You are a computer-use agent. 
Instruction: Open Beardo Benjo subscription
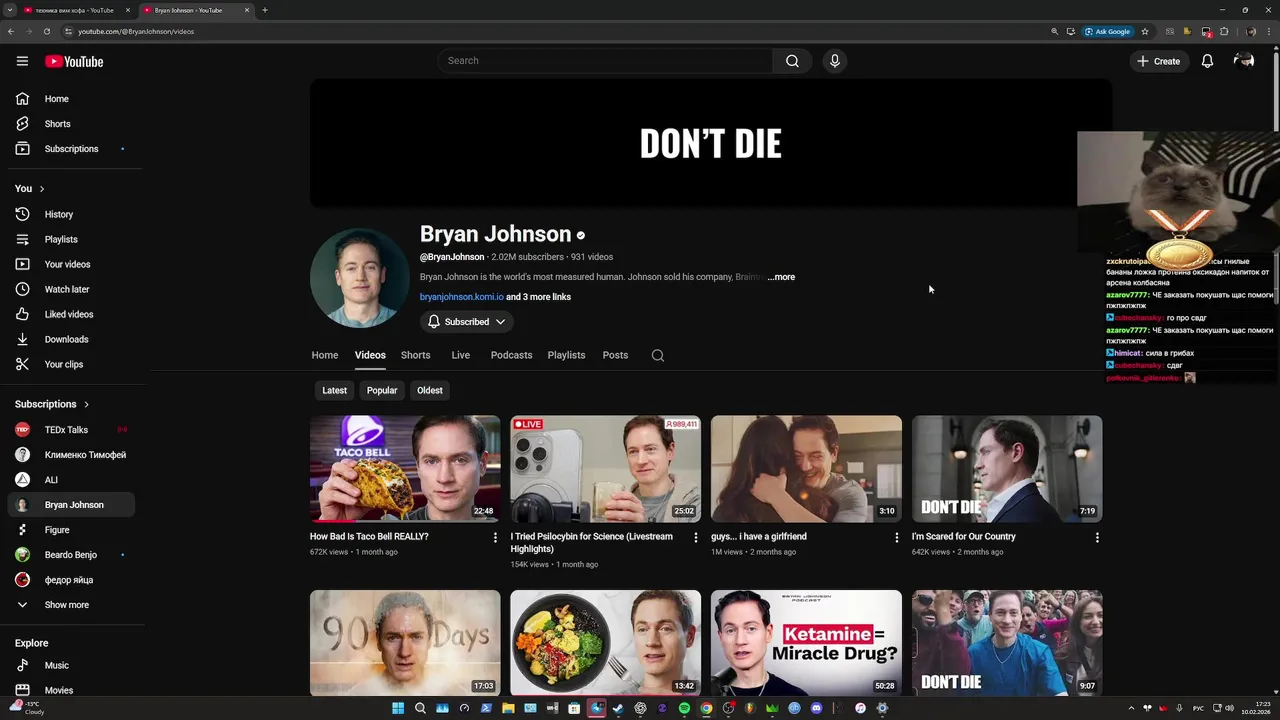pos(71,555)
